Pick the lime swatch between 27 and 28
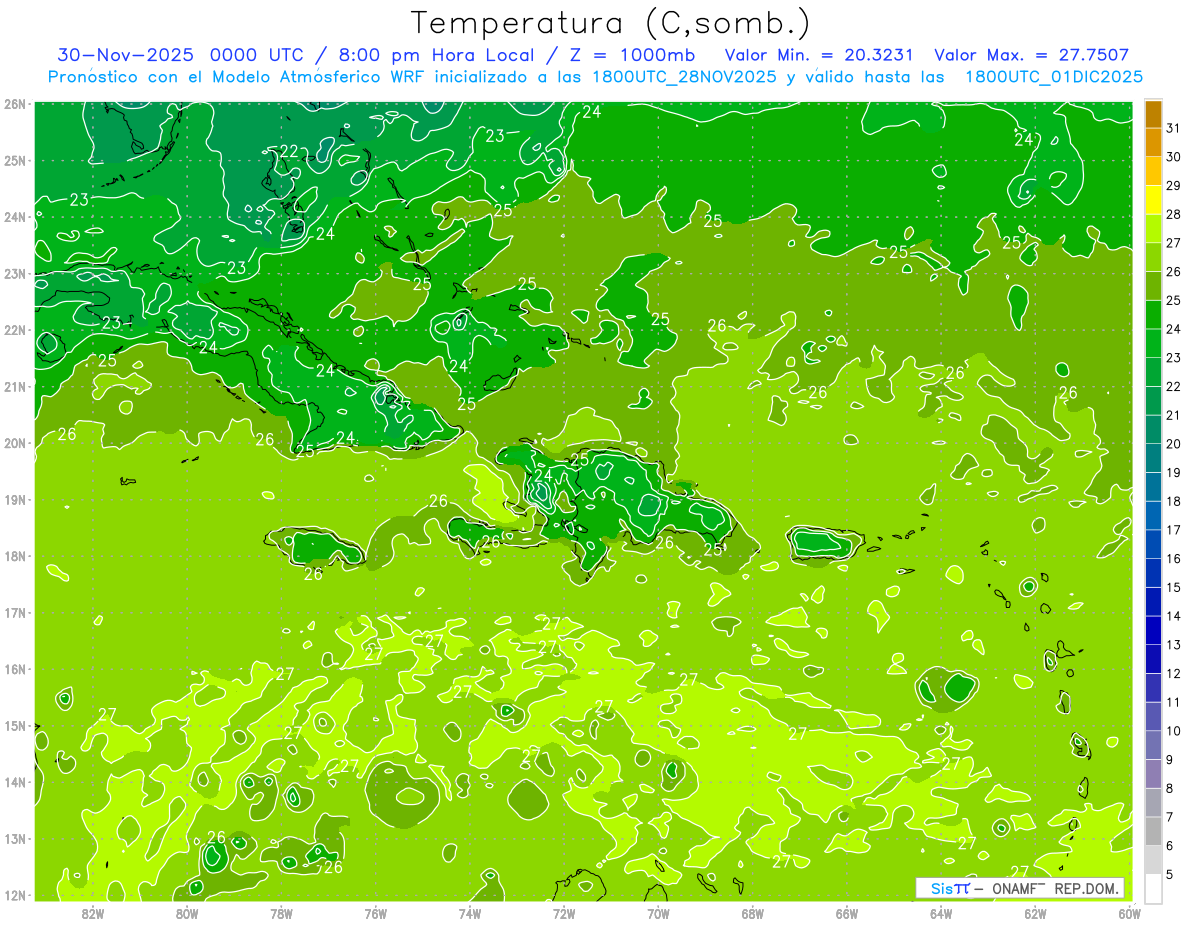The image size is (1200, 927). 1153,228
